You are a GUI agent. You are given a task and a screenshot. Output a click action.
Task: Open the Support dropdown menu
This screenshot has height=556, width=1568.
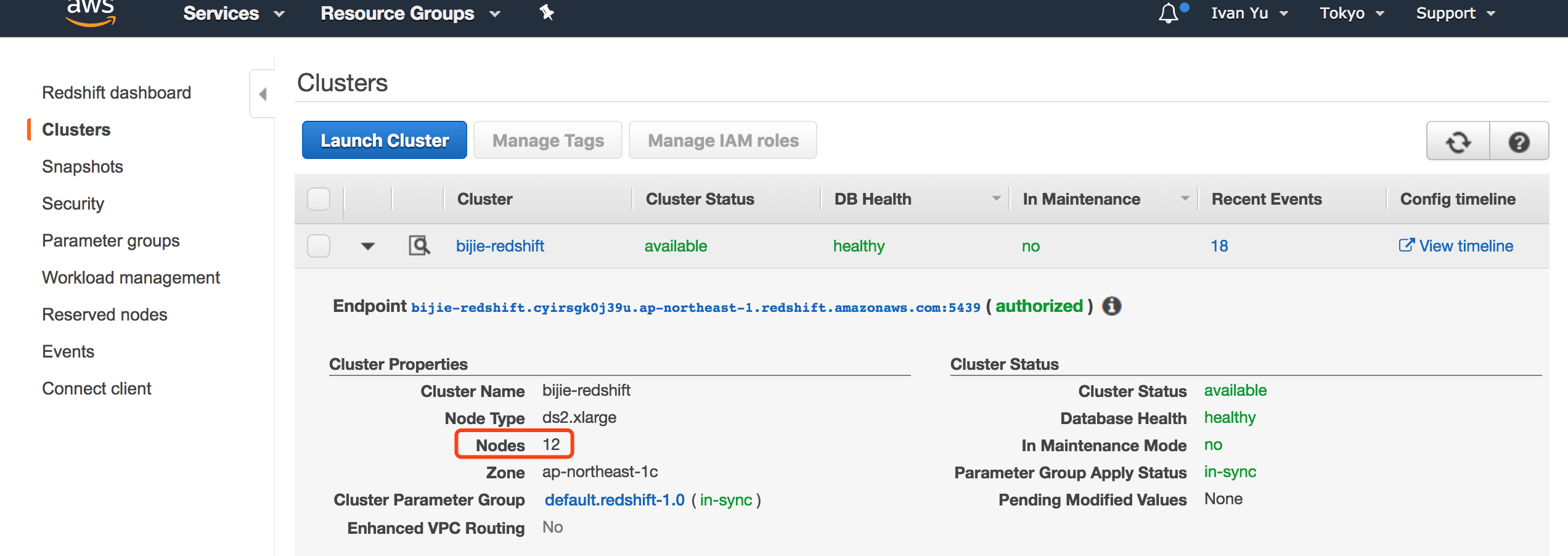[x=1455, y=14]
